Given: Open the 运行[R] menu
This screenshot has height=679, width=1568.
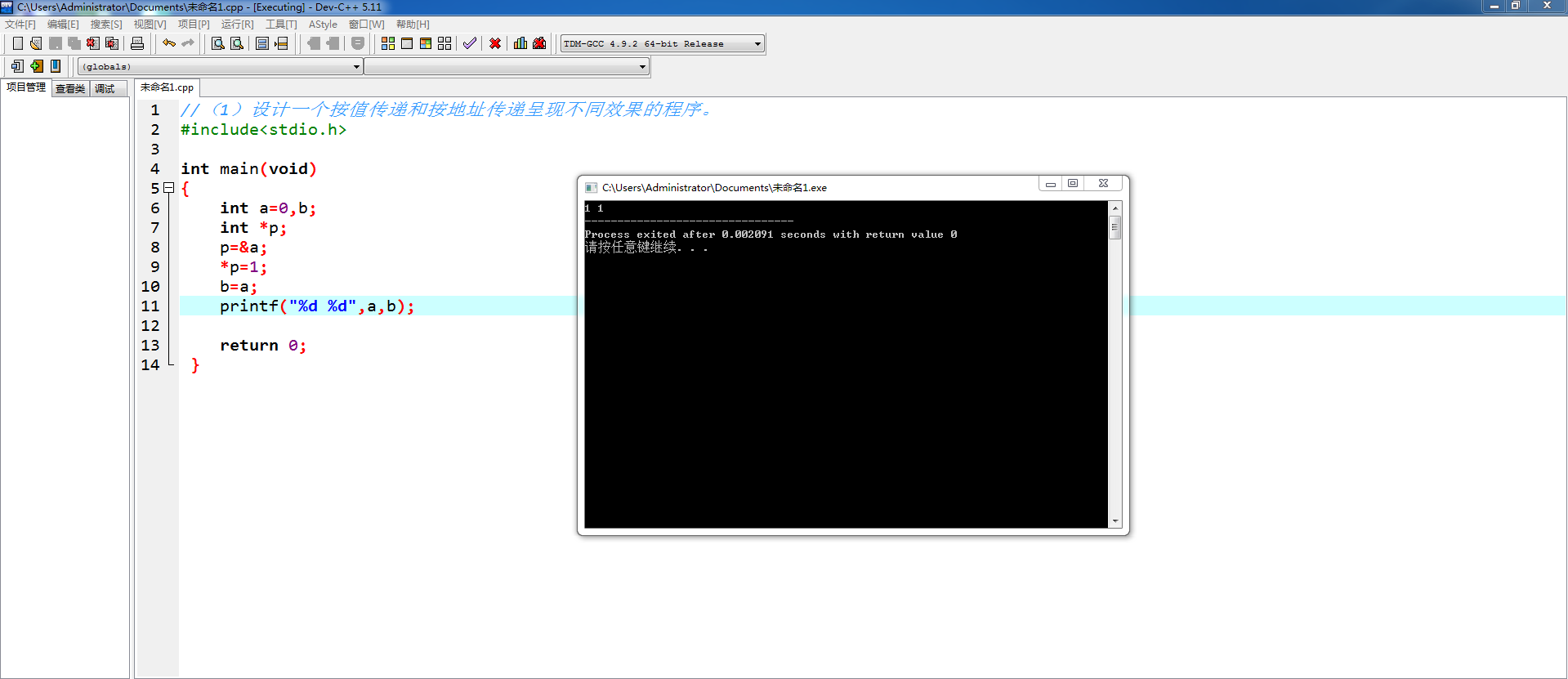Looking at the screenshot, I should coord(237,25).
